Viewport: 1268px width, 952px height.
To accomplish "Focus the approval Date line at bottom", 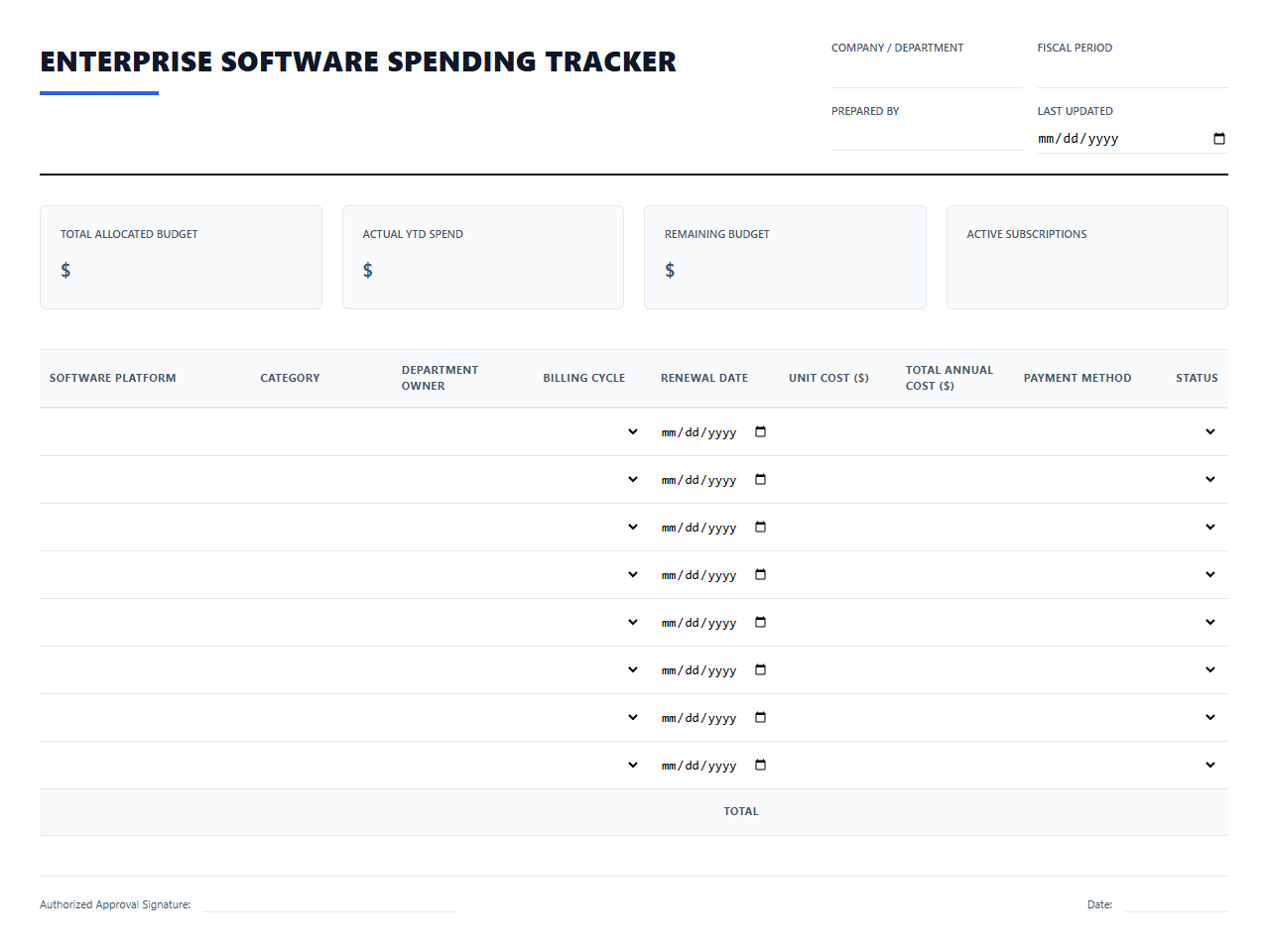I will 1176,903.
